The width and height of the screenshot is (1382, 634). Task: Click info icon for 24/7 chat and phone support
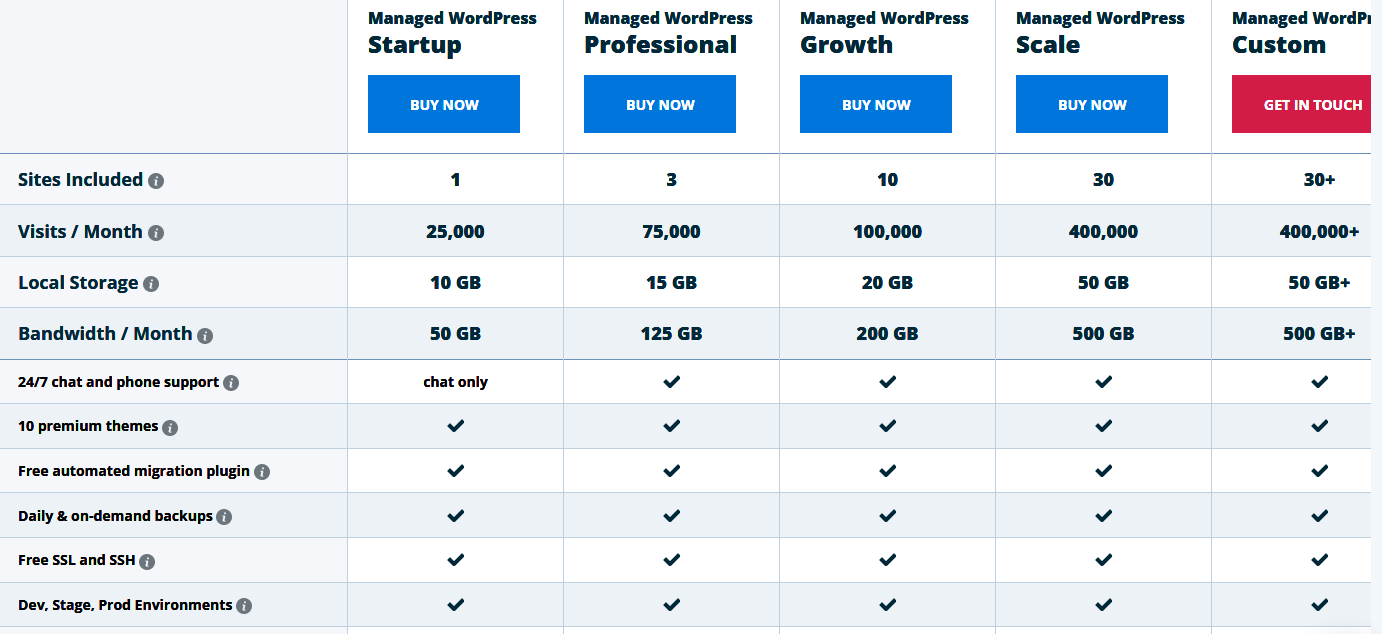231,383
